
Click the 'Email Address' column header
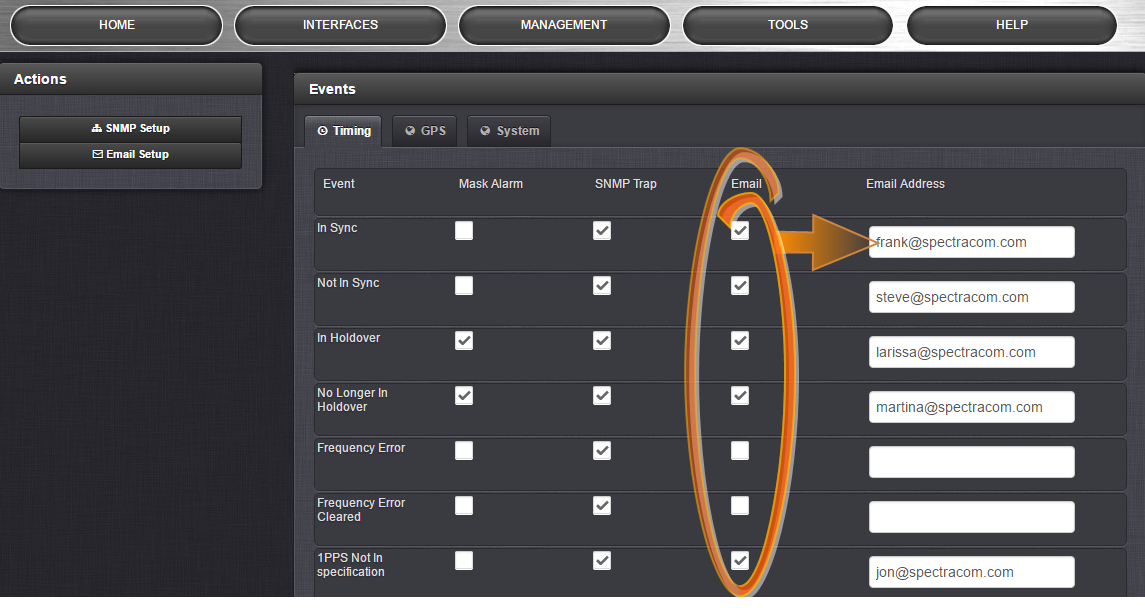pyautogui.click(x=905, y=184)
